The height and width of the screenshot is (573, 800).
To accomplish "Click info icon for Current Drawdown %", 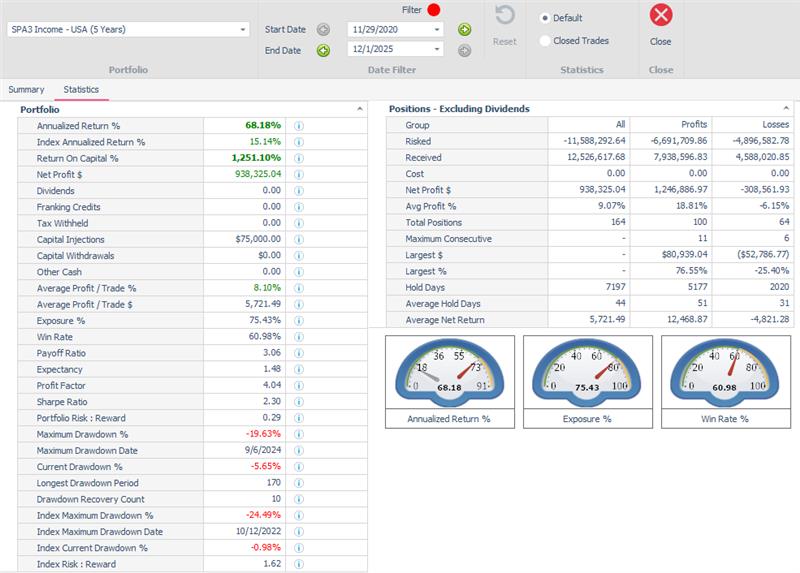I will tap(299, 467).
